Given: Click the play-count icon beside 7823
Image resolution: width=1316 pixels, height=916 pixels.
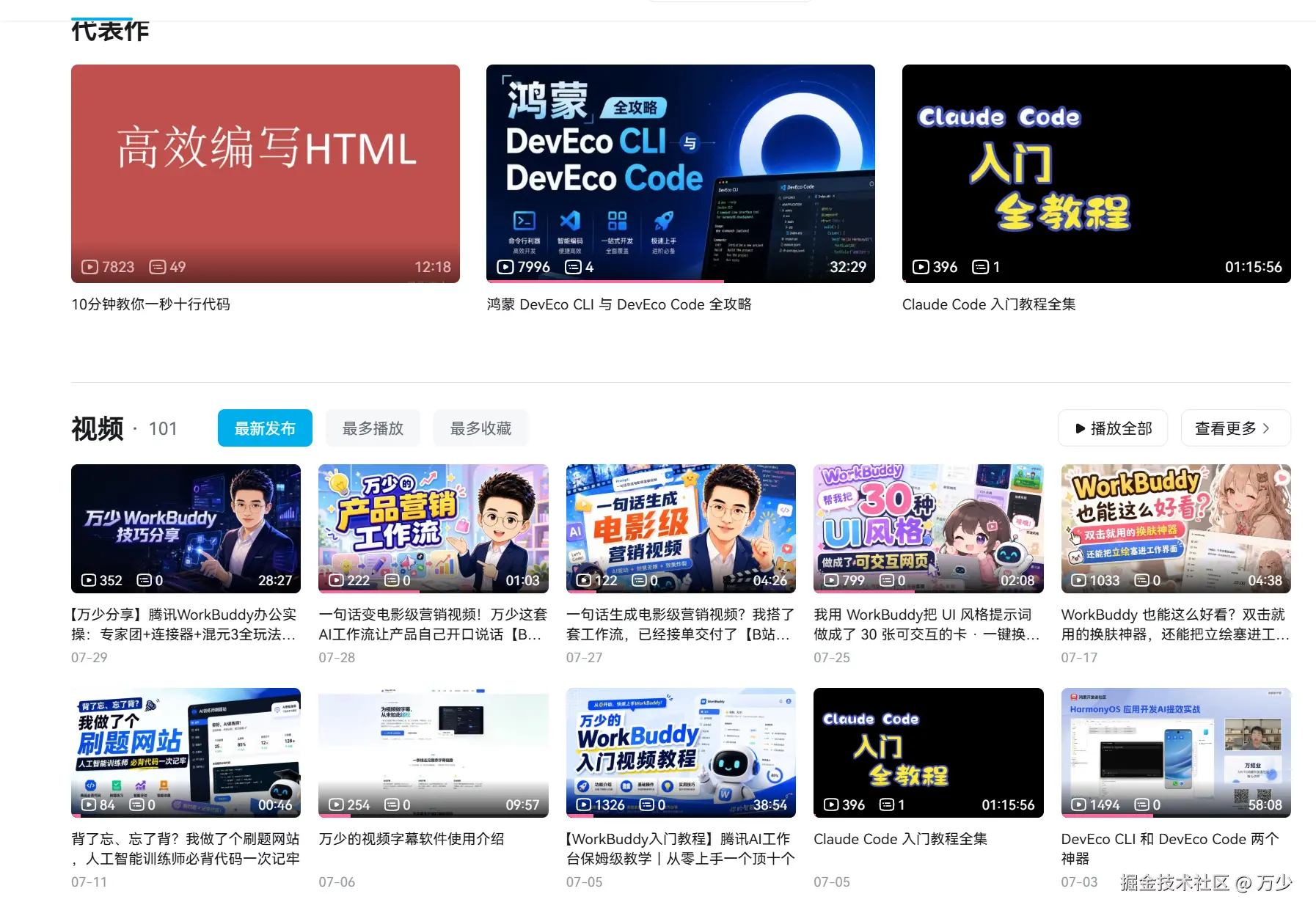Looking at the screenshot, I should (89, 267).
